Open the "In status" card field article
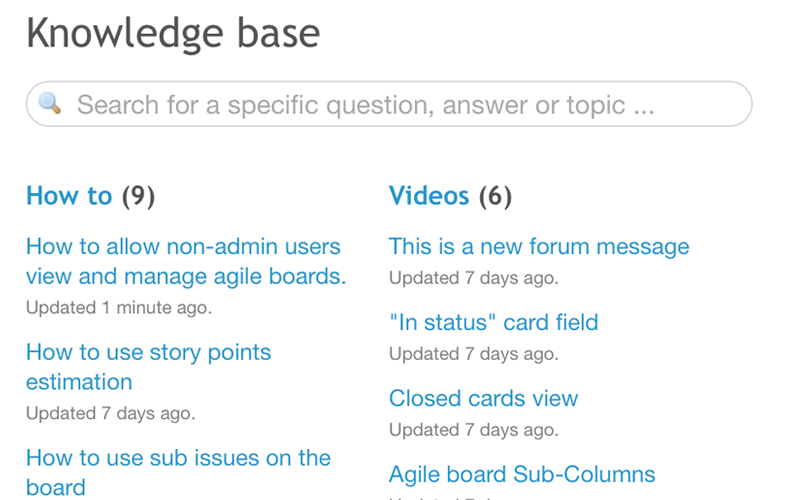Viewport: 800px width, 500px height. 493,323
